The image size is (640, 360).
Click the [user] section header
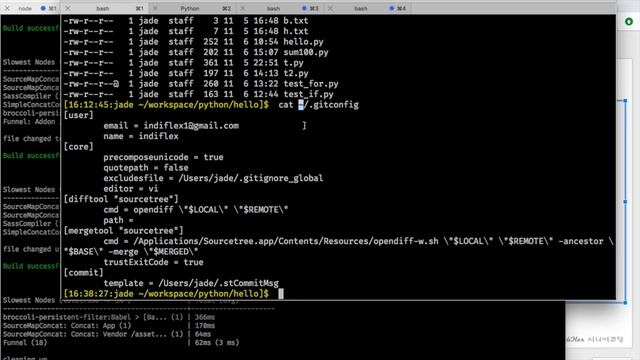78,115
